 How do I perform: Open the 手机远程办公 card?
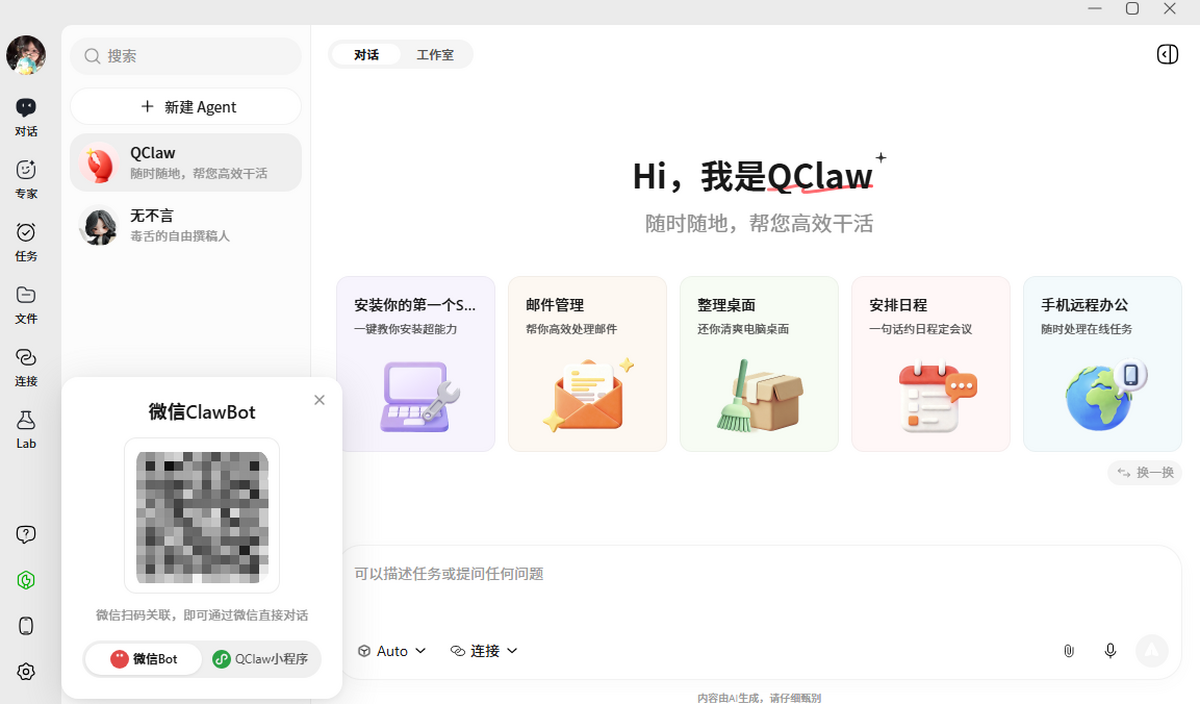pyautogui.click(x=1102, y=364)
